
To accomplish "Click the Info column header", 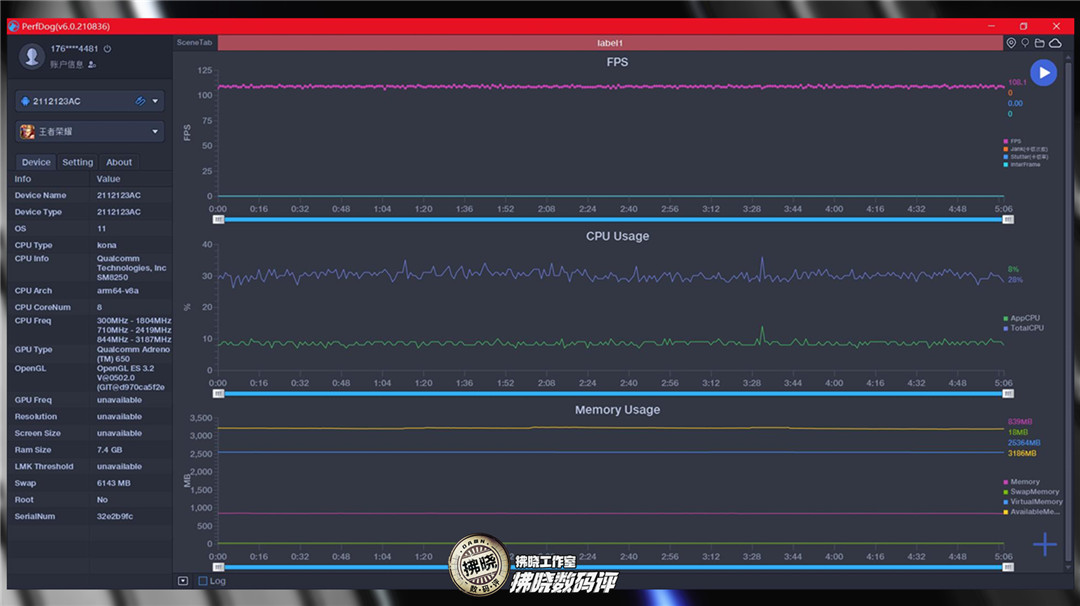I will click(23, 179).
